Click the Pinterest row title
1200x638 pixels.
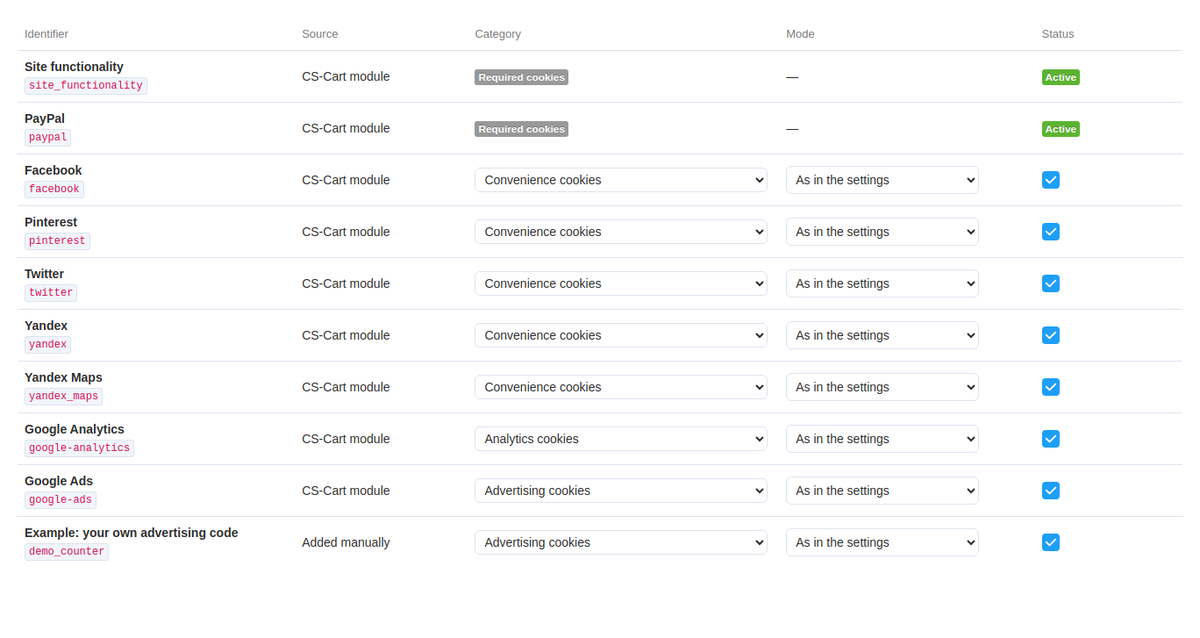pos(51,222)
